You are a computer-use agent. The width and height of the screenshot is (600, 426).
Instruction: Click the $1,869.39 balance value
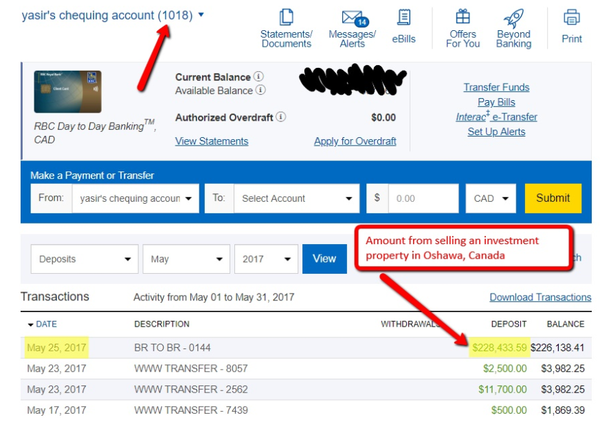[563, 410]
